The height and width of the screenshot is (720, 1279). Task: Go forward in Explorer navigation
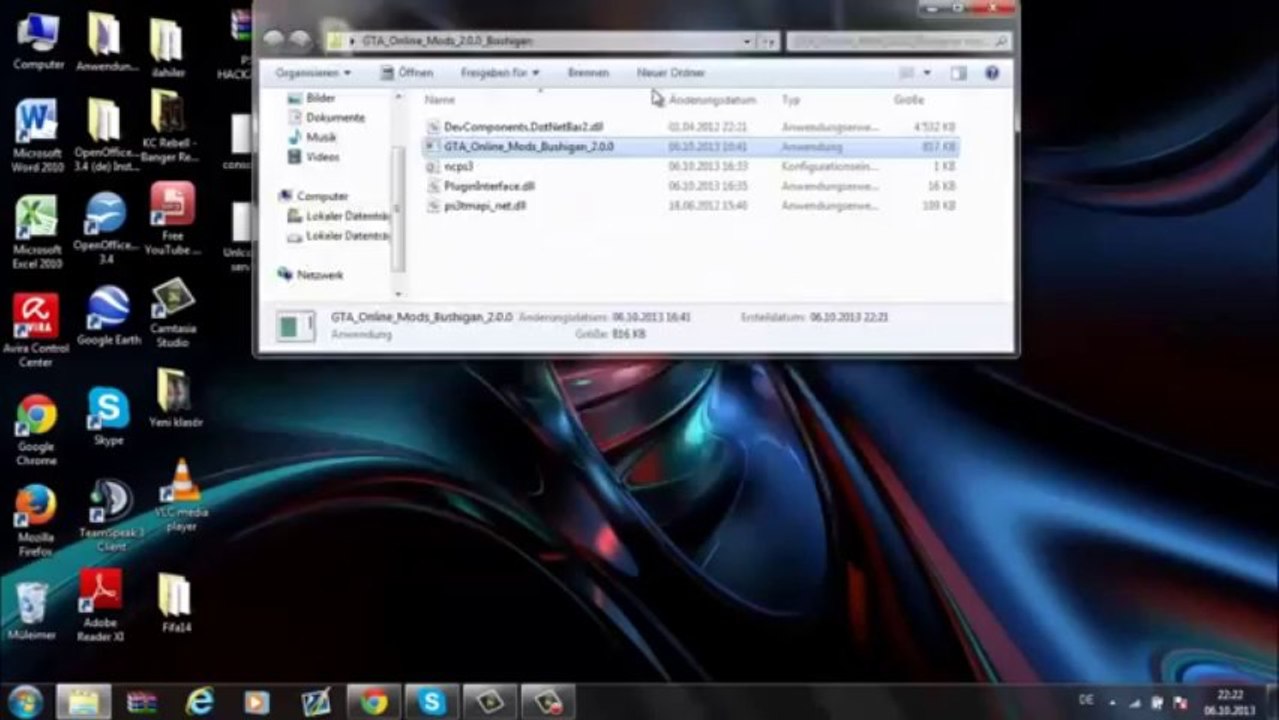tap(299, 40)
